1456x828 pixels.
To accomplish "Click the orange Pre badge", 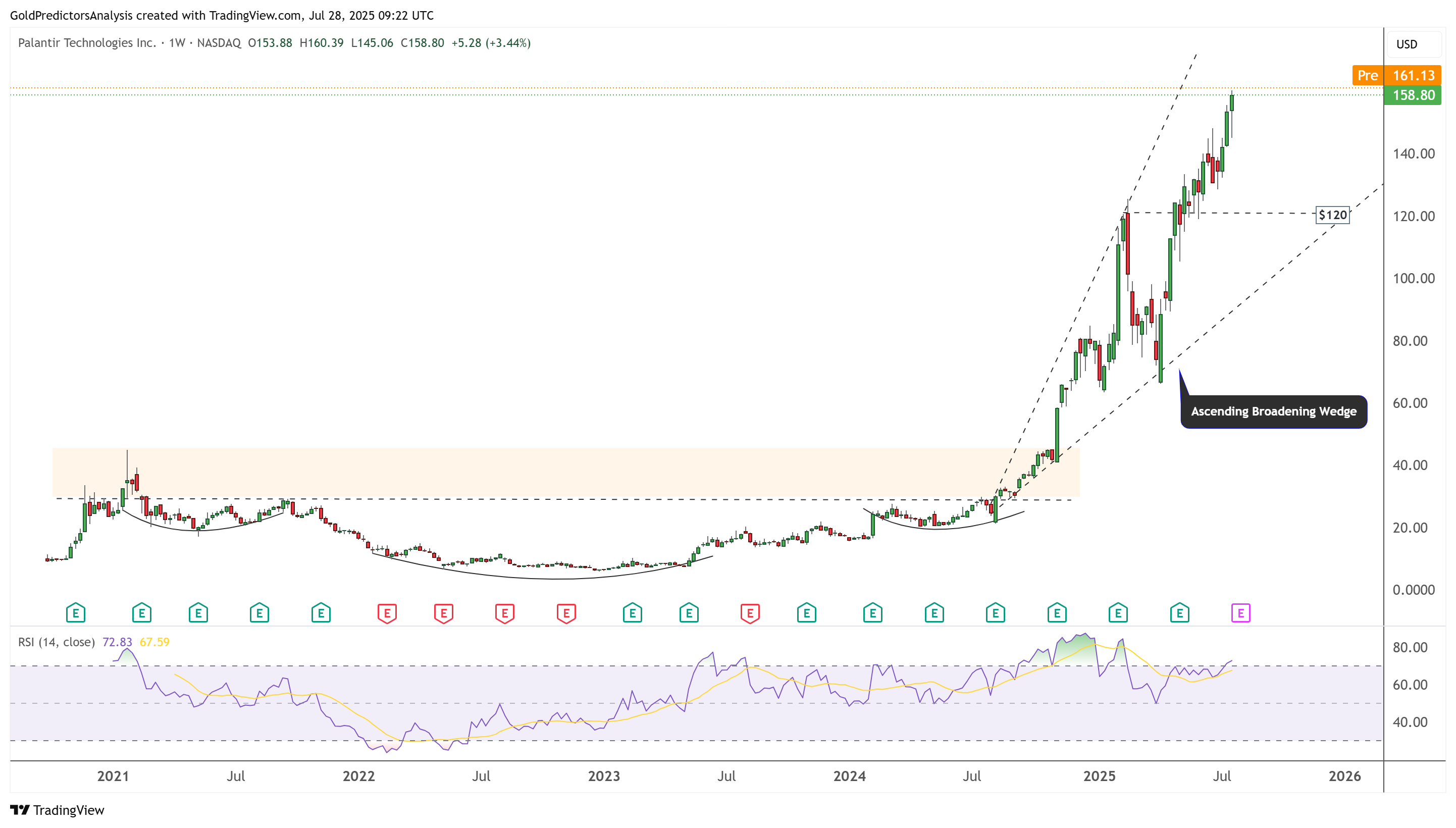I will pyautogui.click(x=1367, y=75).
